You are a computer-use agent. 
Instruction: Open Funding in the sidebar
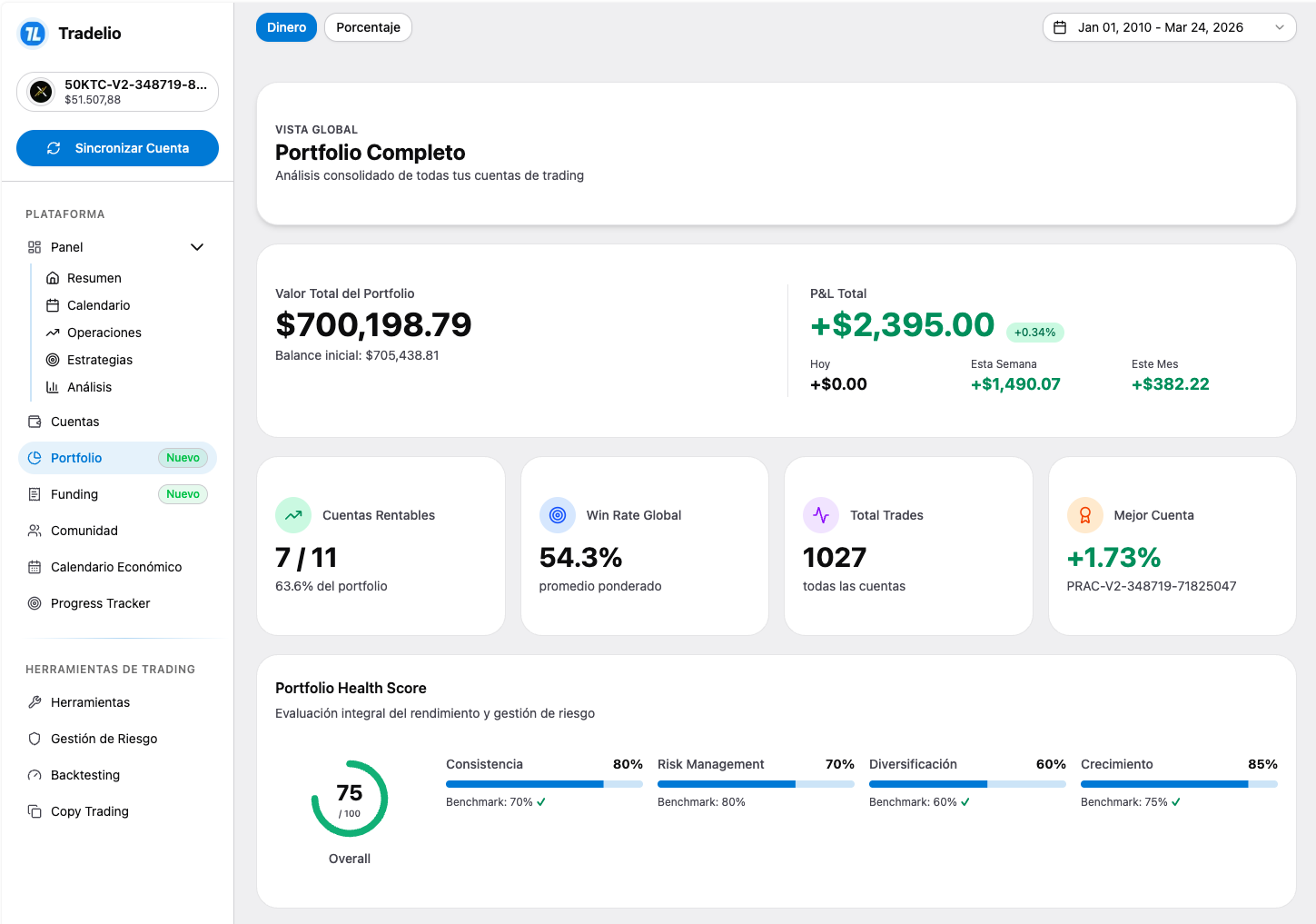[x=74, y=494]
